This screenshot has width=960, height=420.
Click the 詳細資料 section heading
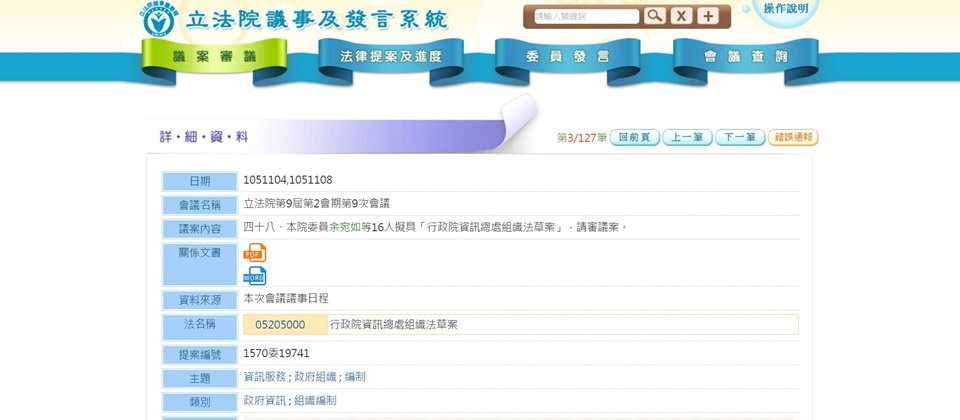click(204, 137)
